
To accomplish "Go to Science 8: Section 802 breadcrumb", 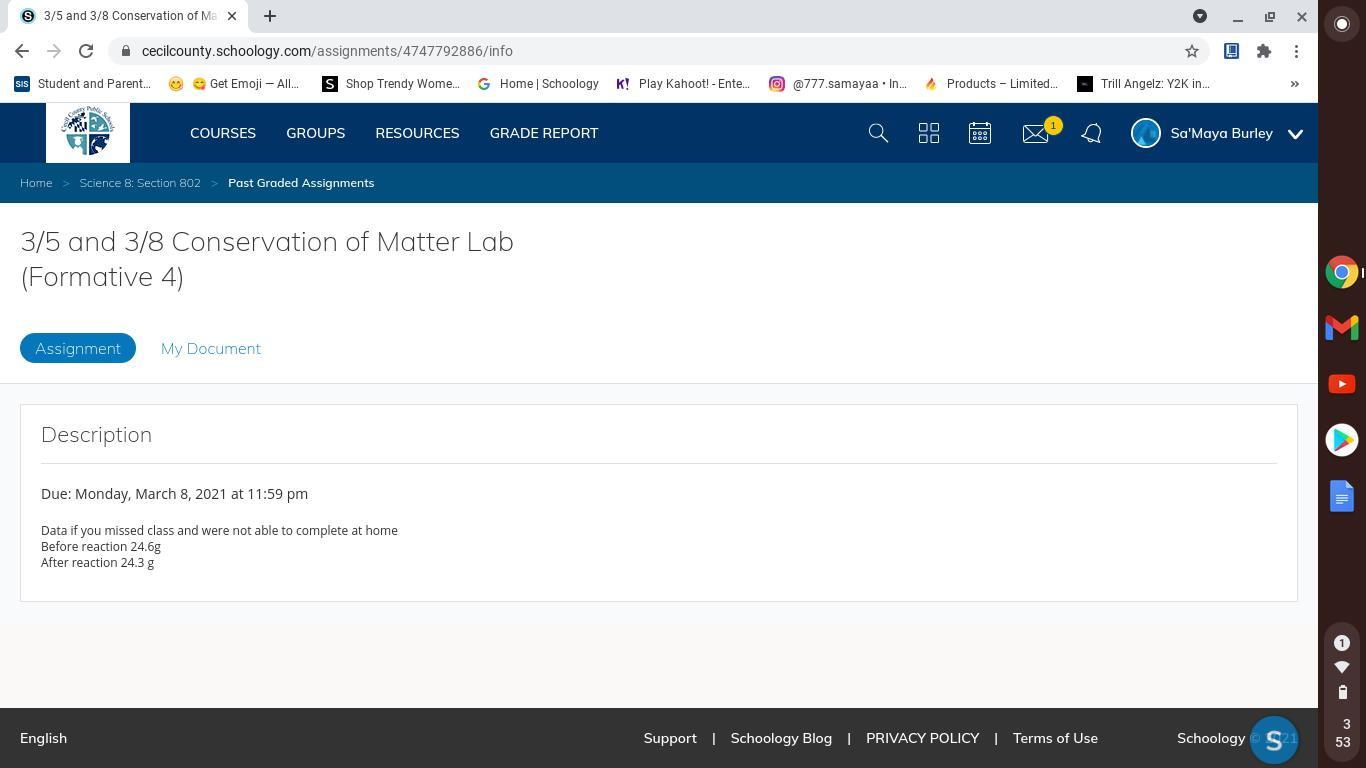I will point(140,183).
